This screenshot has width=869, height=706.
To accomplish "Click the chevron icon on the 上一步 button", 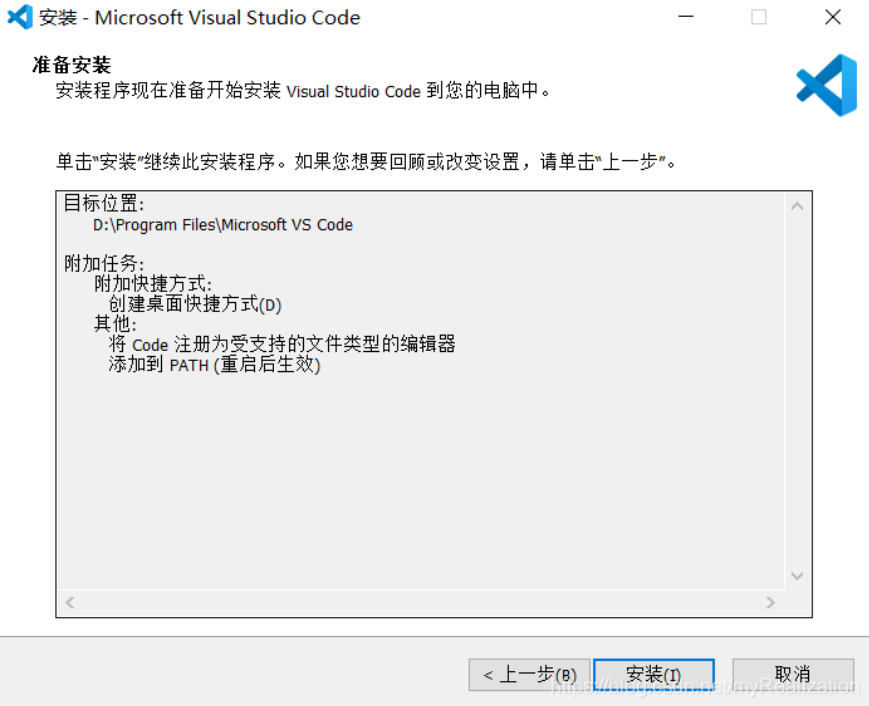I will point(491,674).
